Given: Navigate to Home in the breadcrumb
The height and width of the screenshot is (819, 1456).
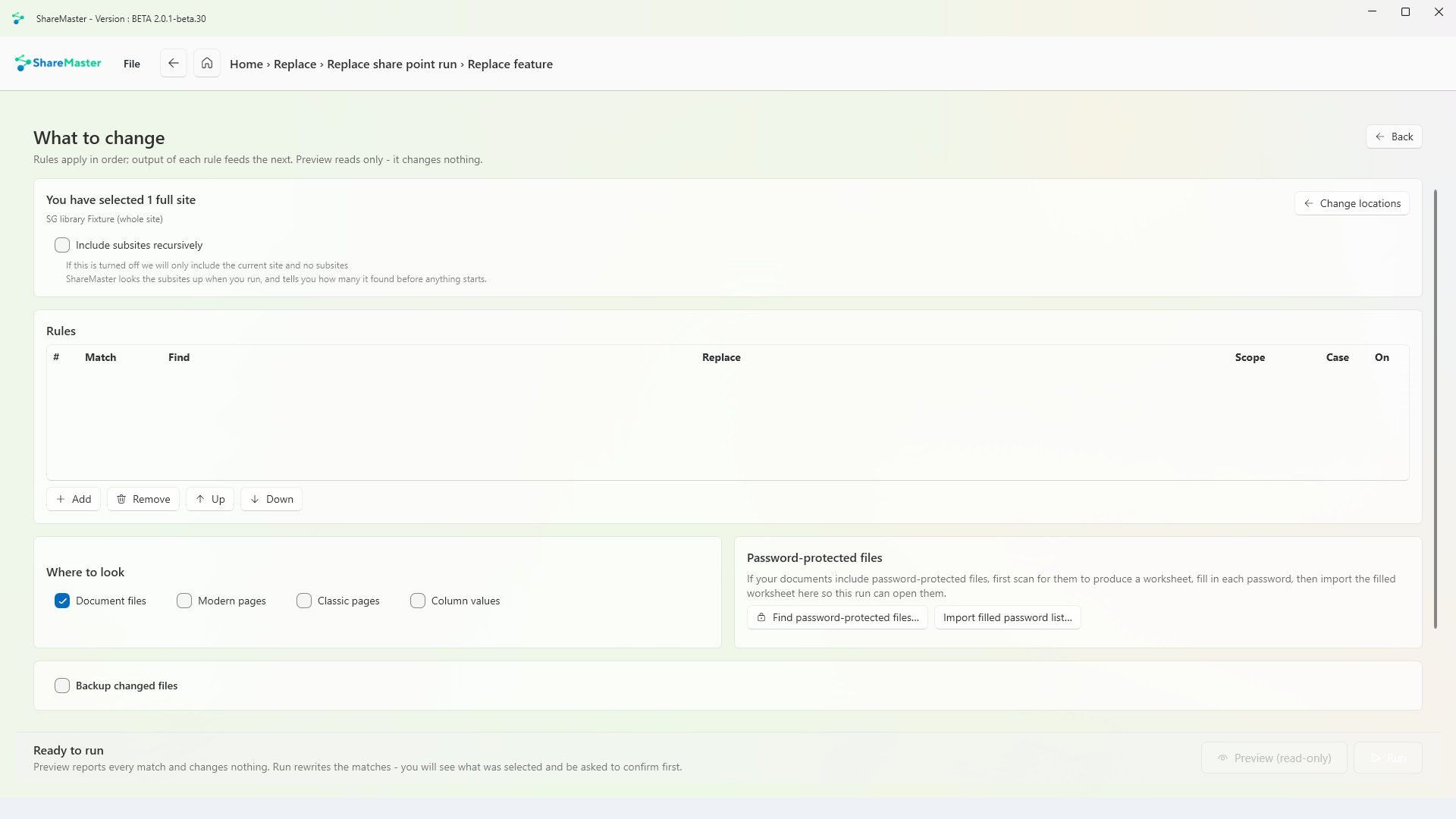Looking at the screenshot, I should (x=246, y=64).
